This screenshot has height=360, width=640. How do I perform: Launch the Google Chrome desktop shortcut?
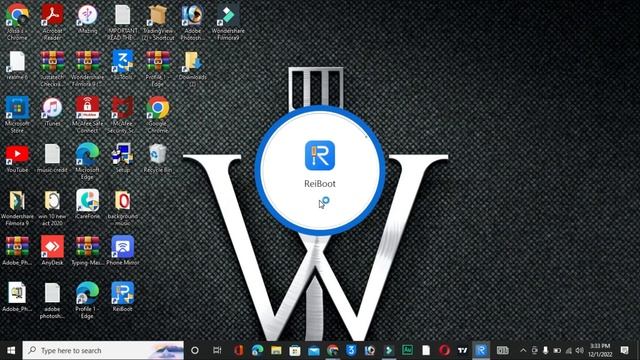click(158, 114)
